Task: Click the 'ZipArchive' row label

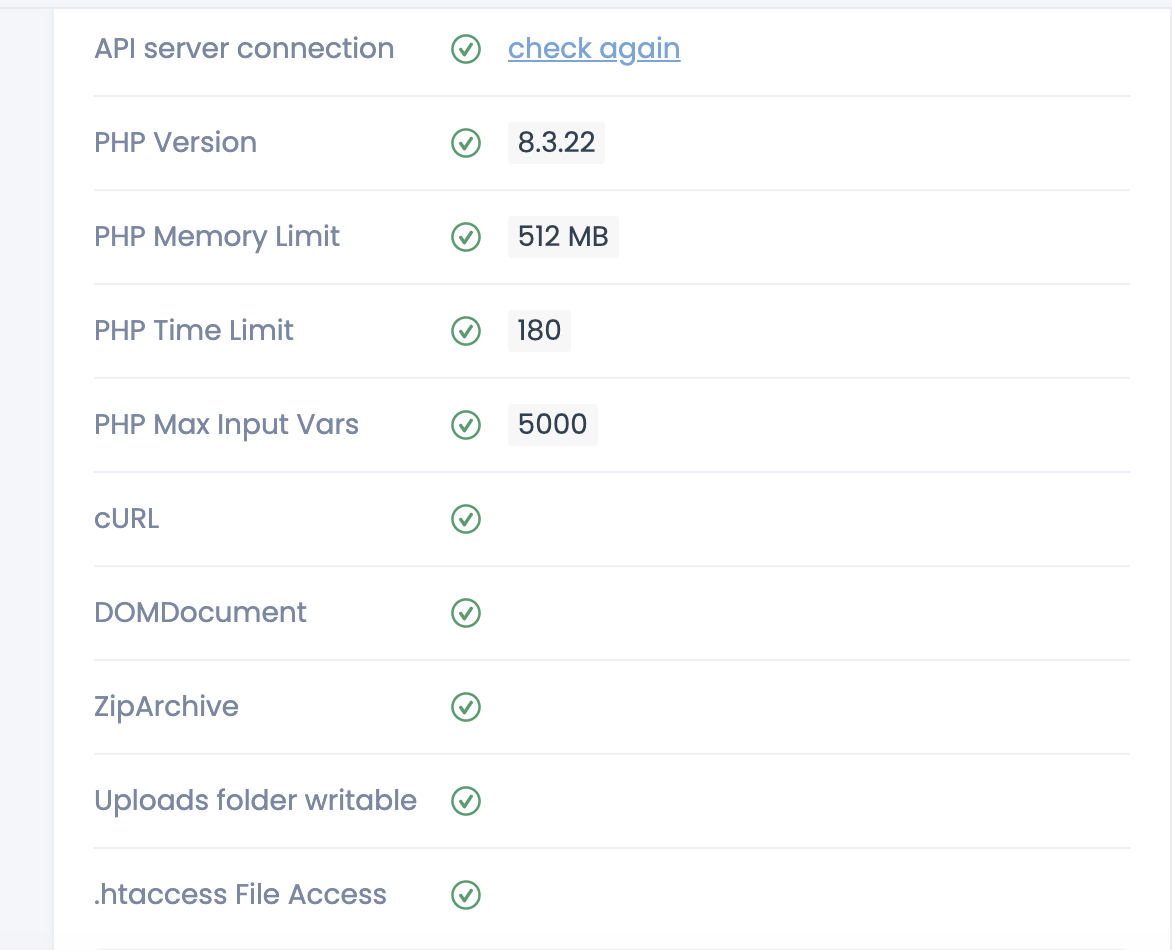Action: pyautogui.click(x=166, y=707)
